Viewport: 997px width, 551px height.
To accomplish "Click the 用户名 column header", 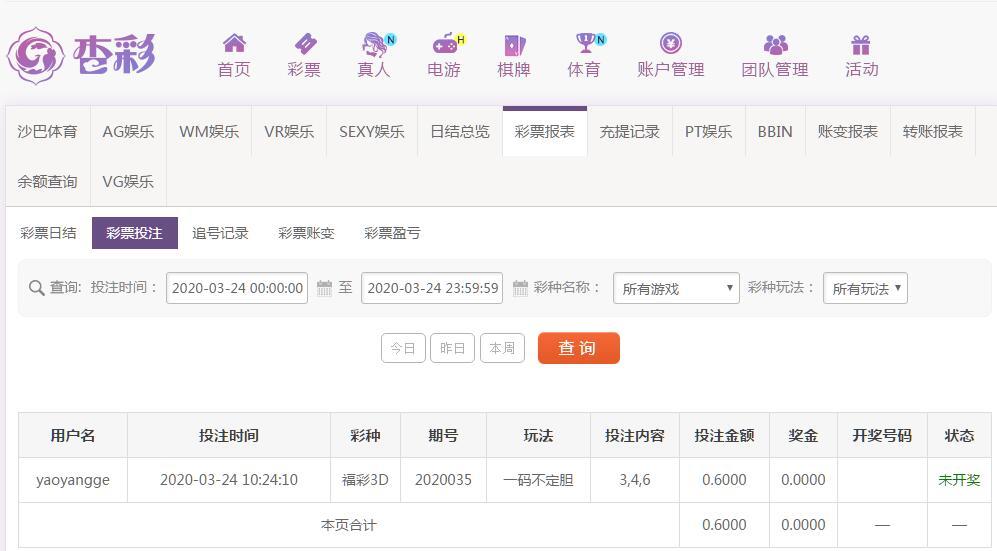I will 73,435.
